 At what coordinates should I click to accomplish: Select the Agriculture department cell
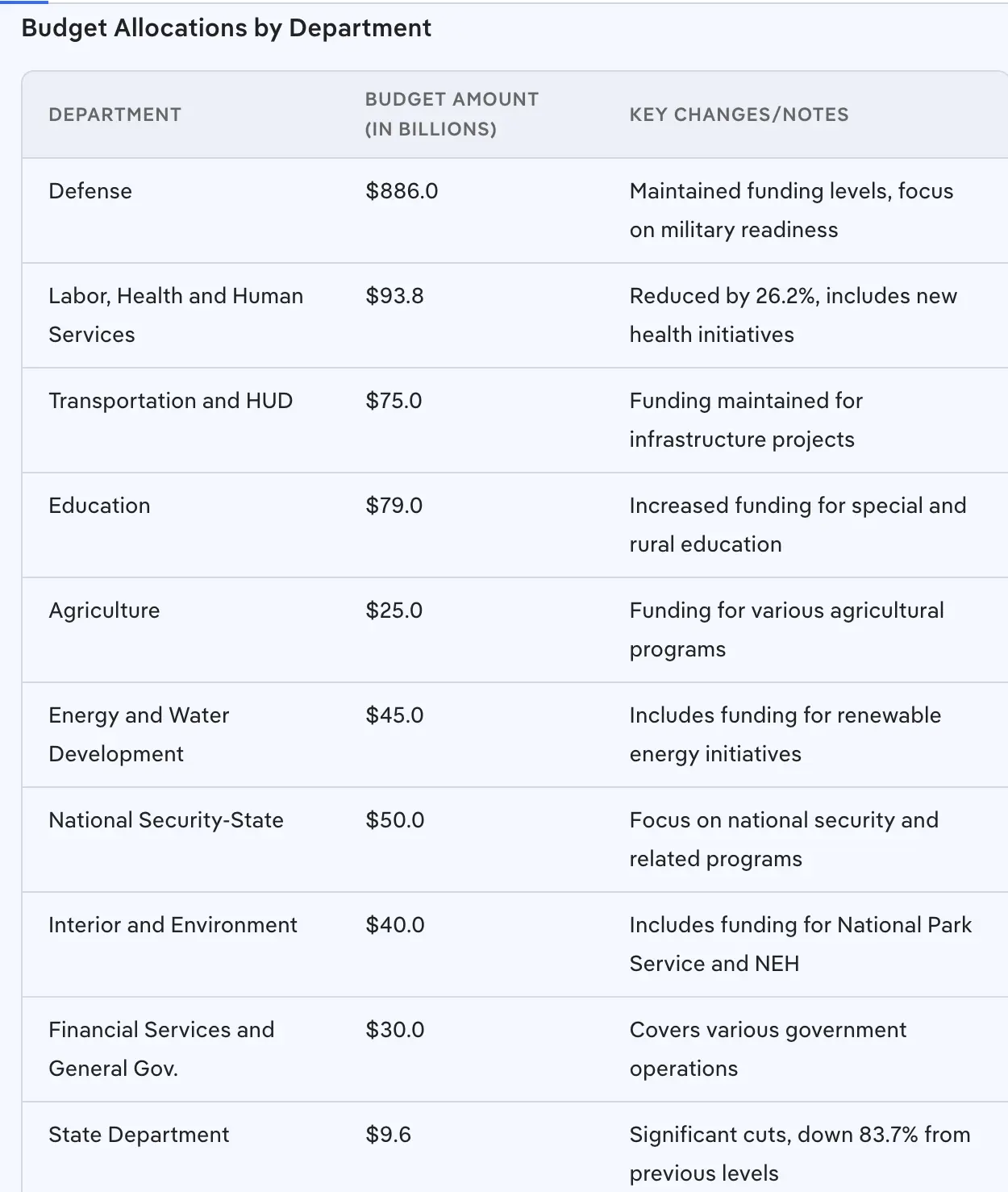coord(104,611)
